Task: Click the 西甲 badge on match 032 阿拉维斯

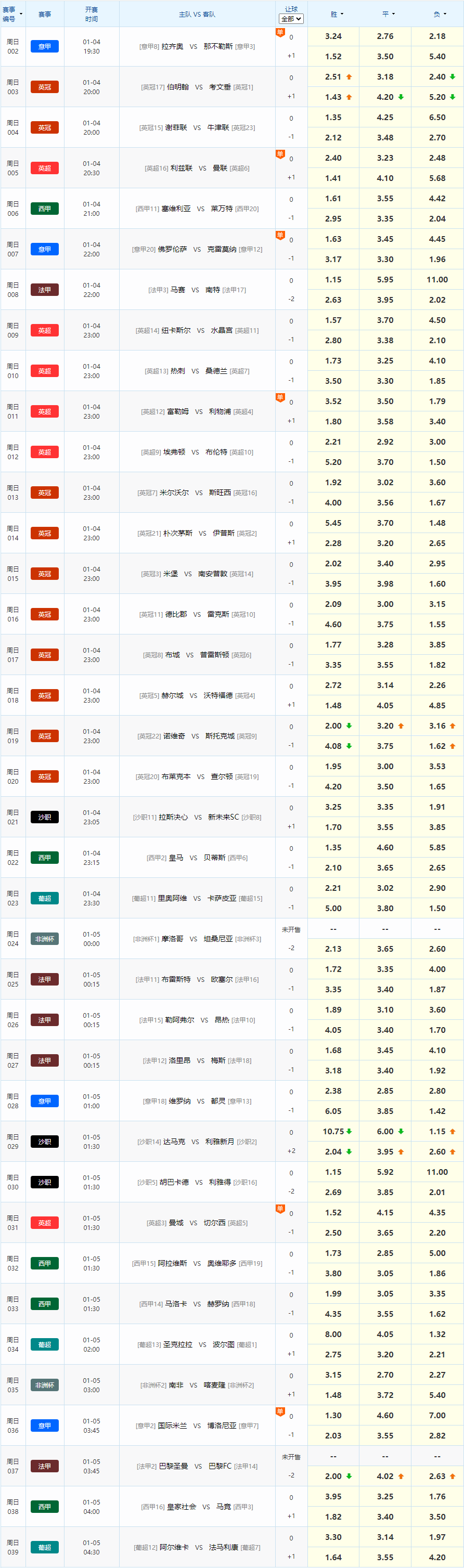Action: (44, 1263)
